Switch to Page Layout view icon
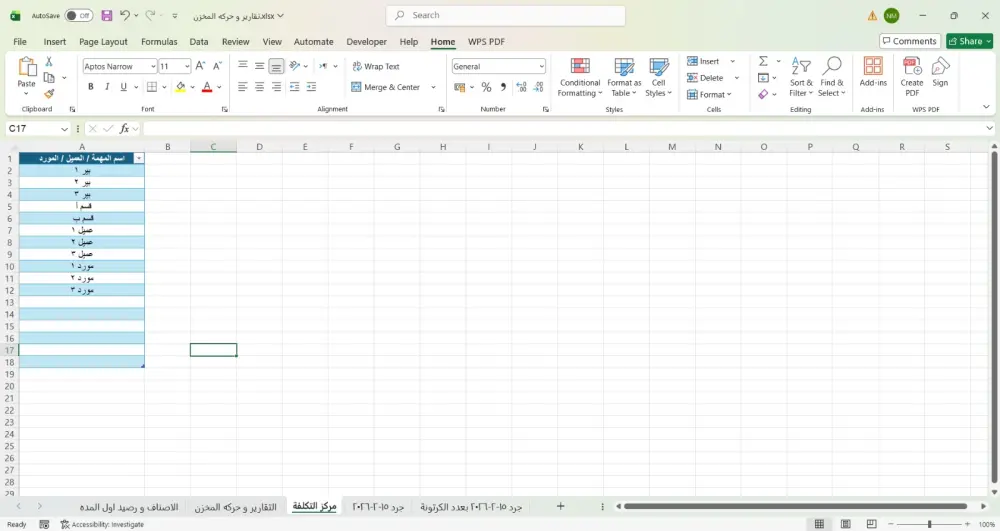This screenshot has height=531, width=1000. point(846,524)
